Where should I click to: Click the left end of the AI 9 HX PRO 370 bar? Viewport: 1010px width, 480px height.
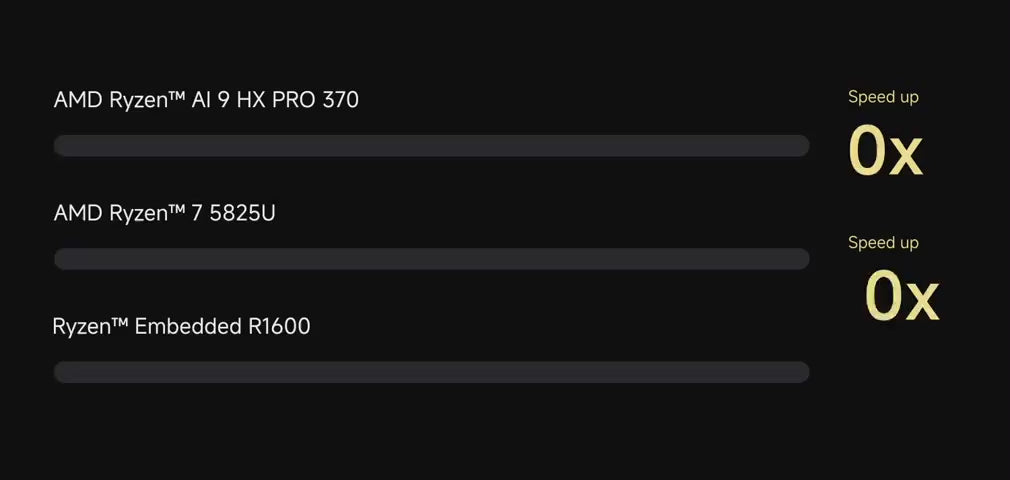(62, 146)
